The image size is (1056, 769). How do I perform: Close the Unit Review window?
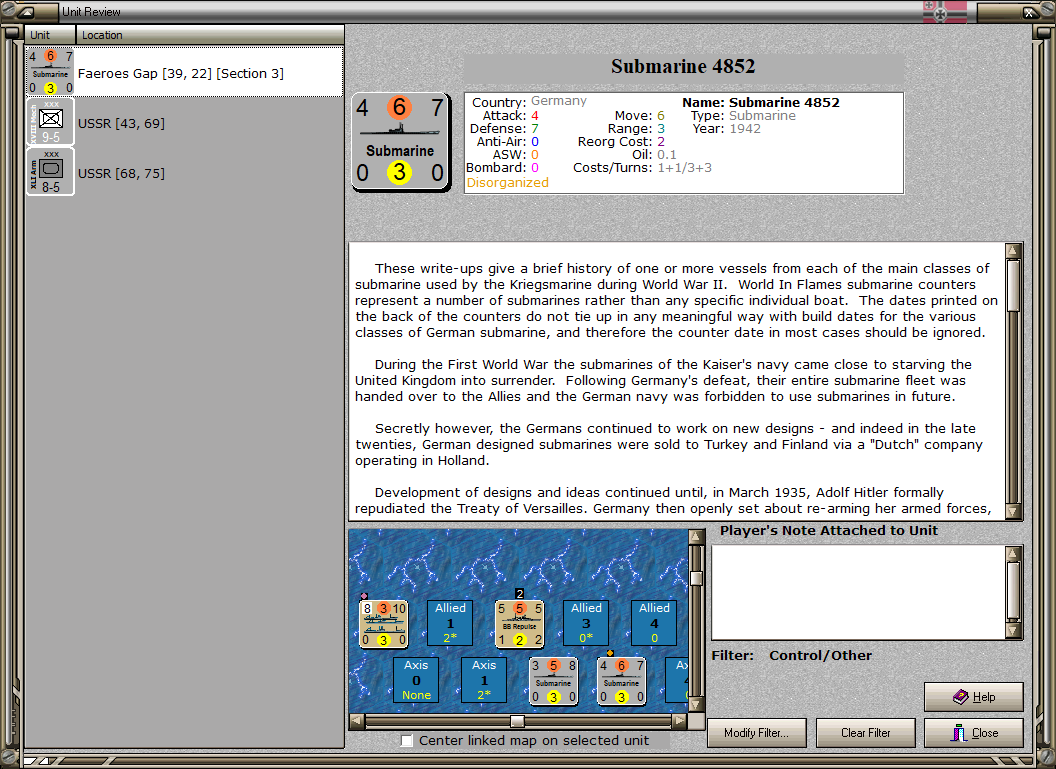pos(974,733)
